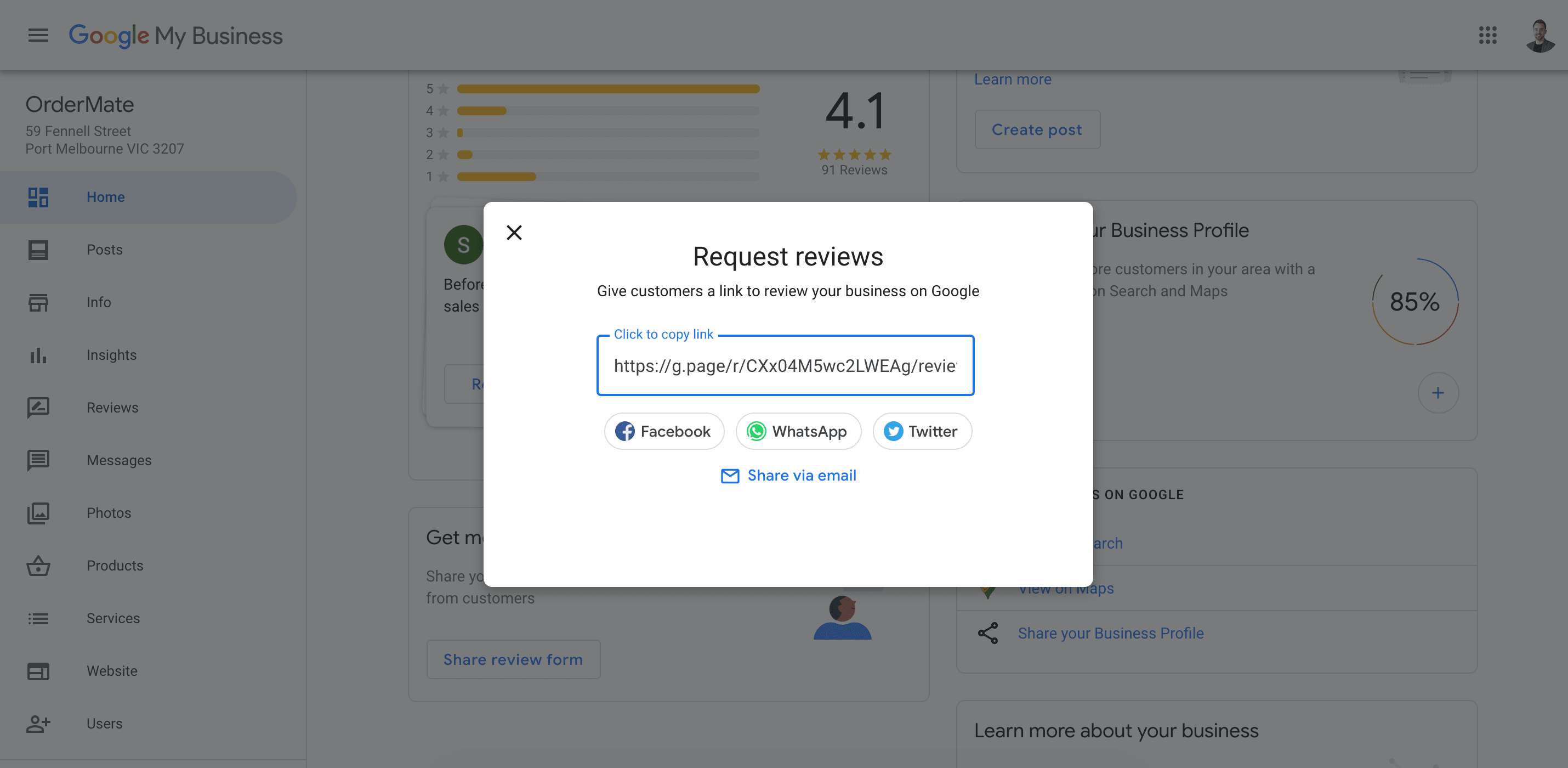Click the Google My Business logo
Image resolution: width=1568 pixels, height=768 pixels.
click(176, 35)
